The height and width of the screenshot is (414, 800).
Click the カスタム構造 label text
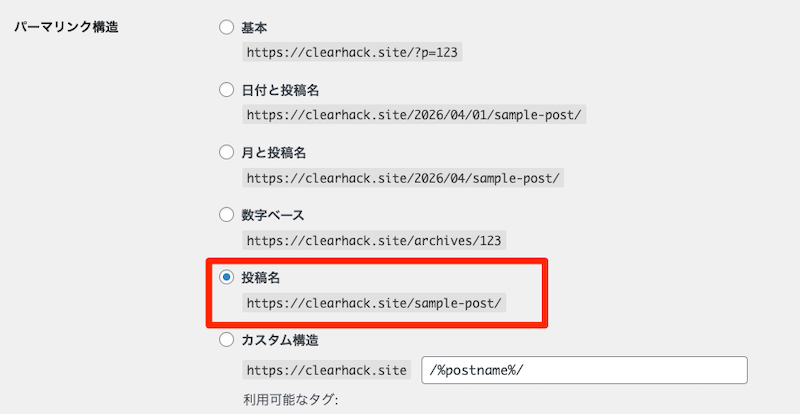280,340
